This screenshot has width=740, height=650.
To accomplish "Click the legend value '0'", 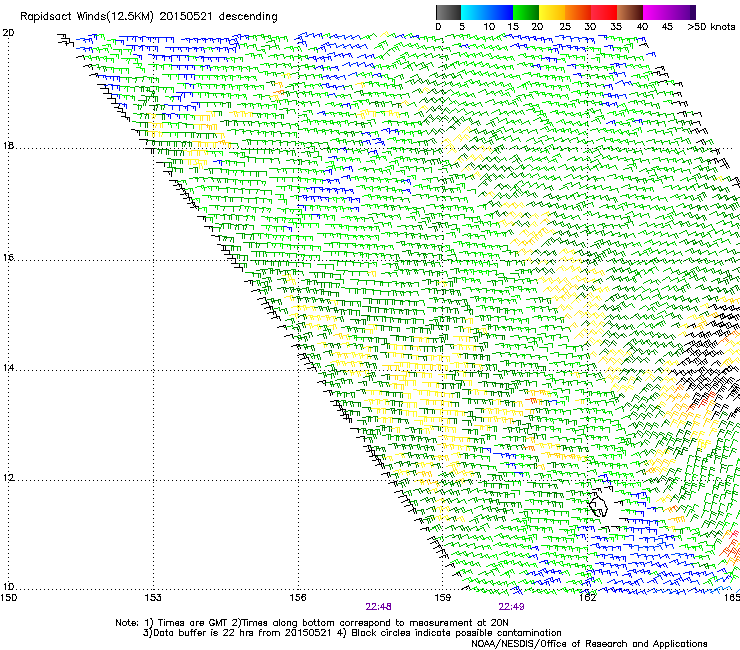I will click(438, 27).
